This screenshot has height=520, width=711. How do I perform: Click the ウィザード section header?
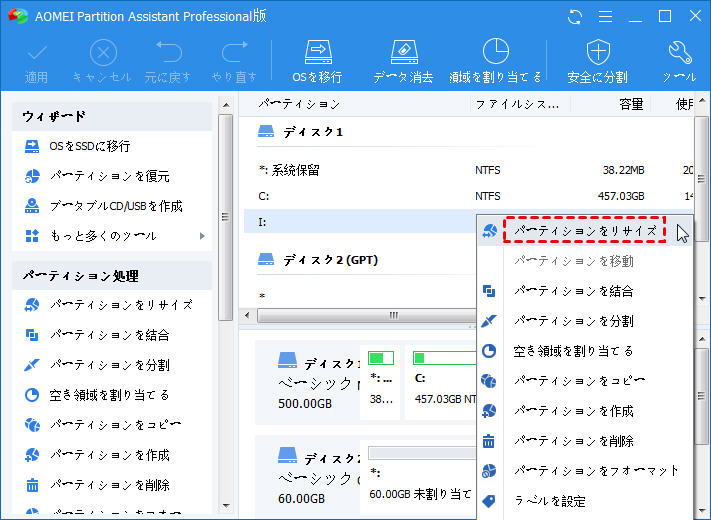click(112, 117)
